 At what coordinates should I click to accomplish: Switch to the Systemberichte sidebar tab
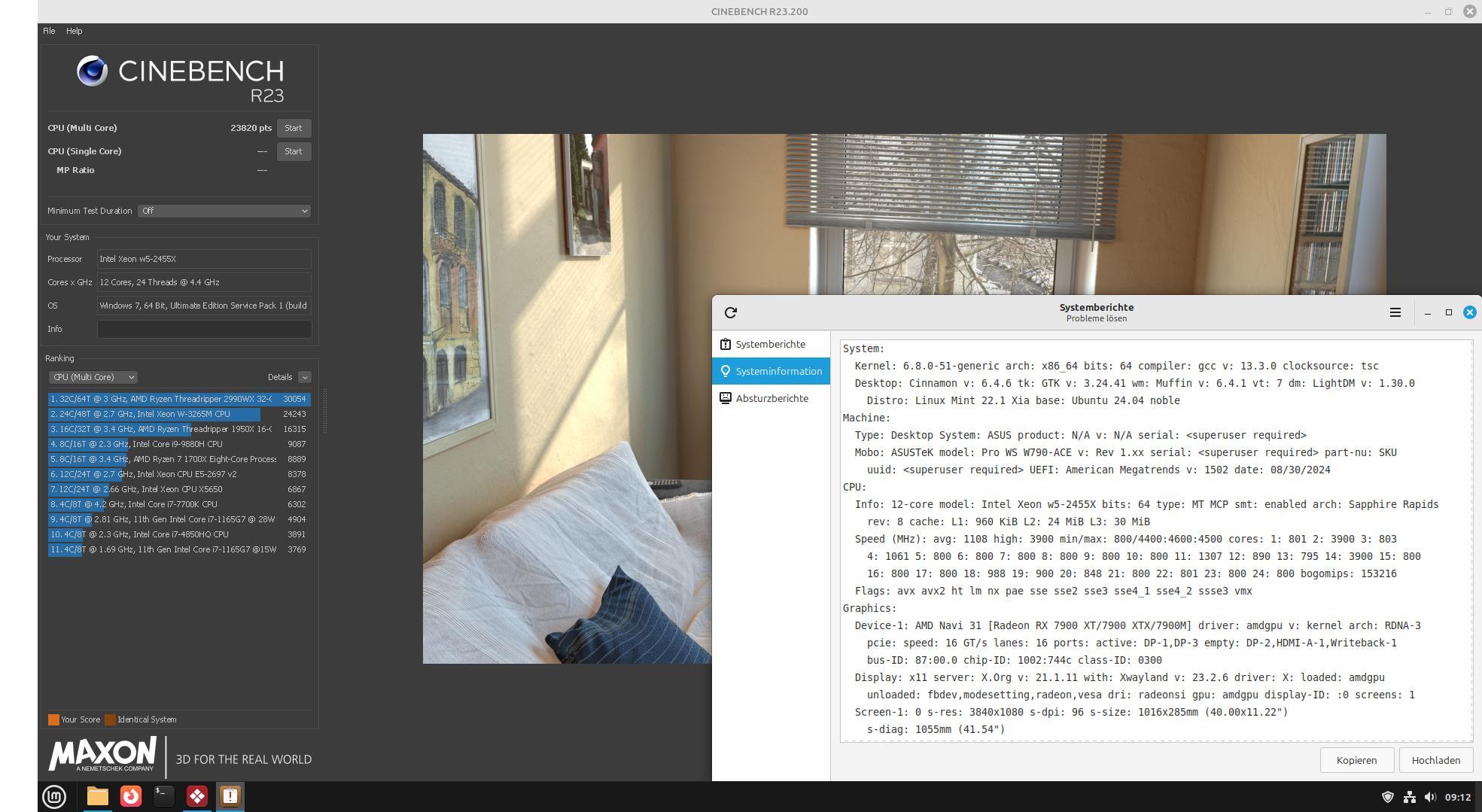click(771, 344)
